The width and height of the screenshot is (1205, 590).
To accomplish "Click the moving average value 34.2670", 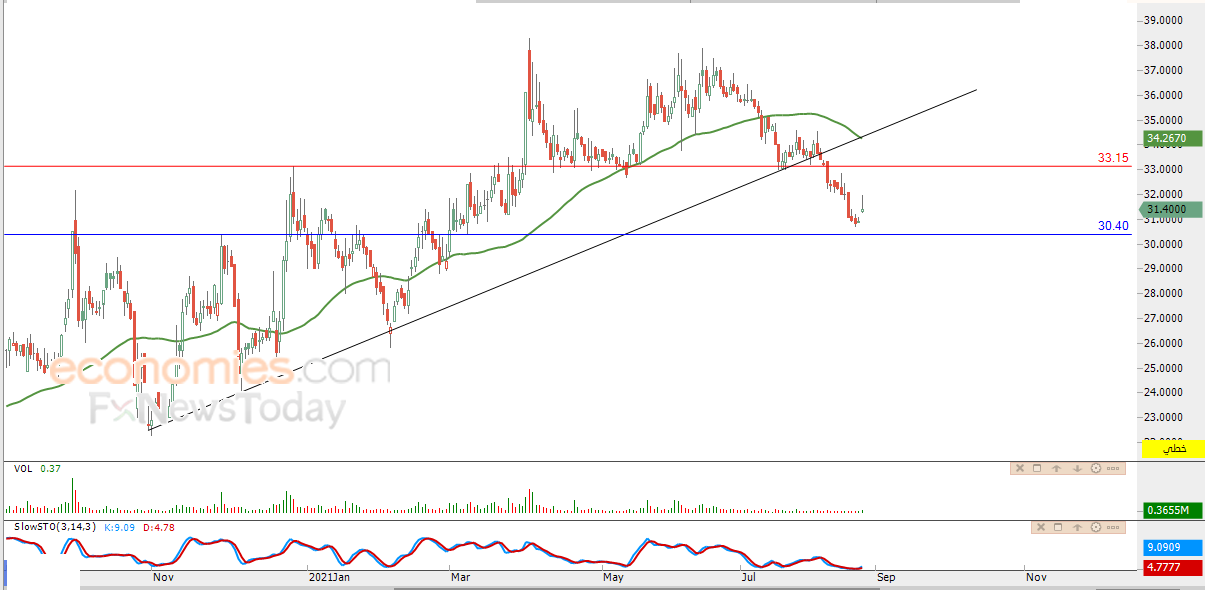I will pyautogui.click(x=1172, y=137).
